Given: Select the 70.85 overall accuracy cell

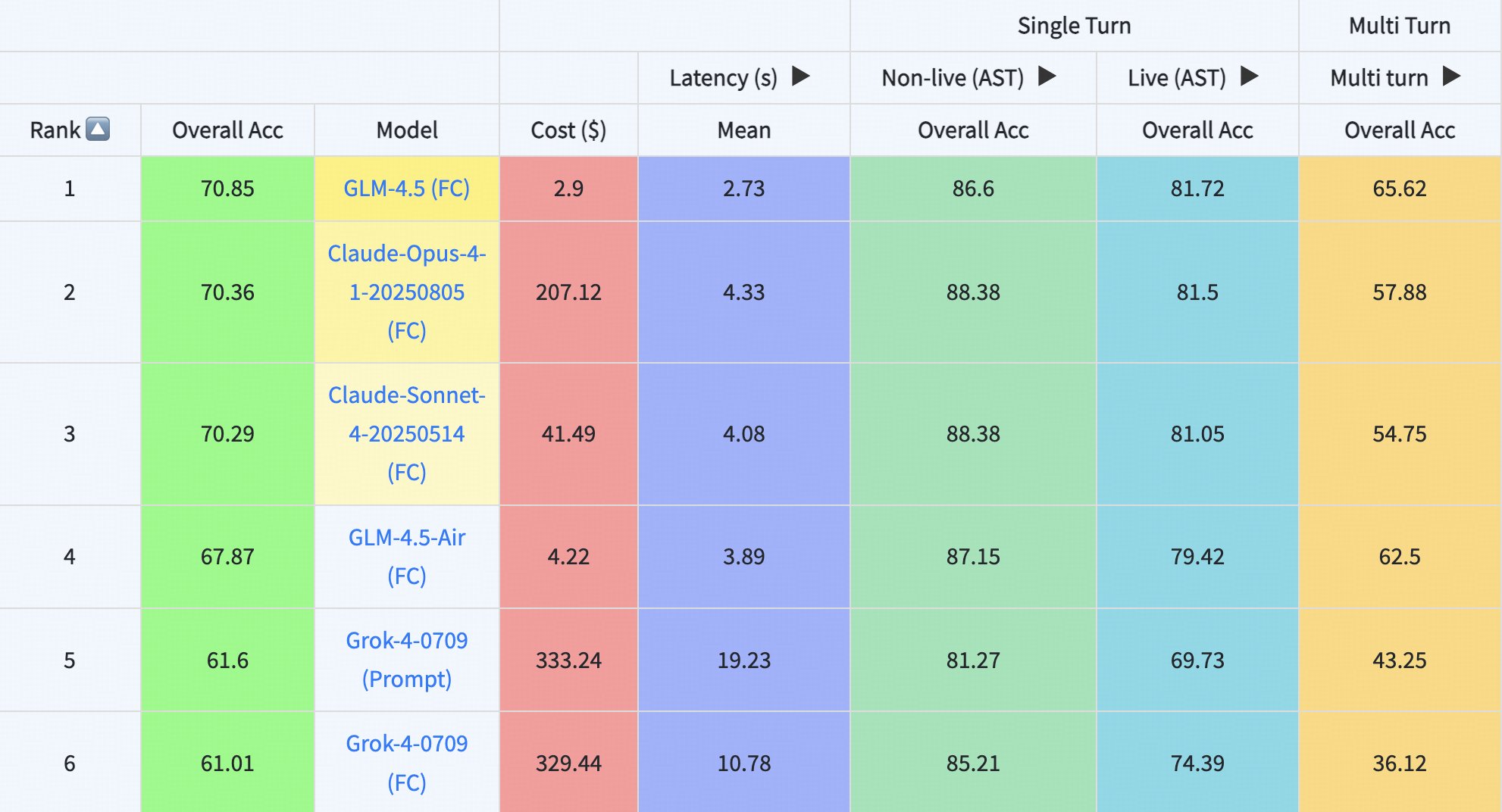Looking at the screenshot, I should coord(227,188).
